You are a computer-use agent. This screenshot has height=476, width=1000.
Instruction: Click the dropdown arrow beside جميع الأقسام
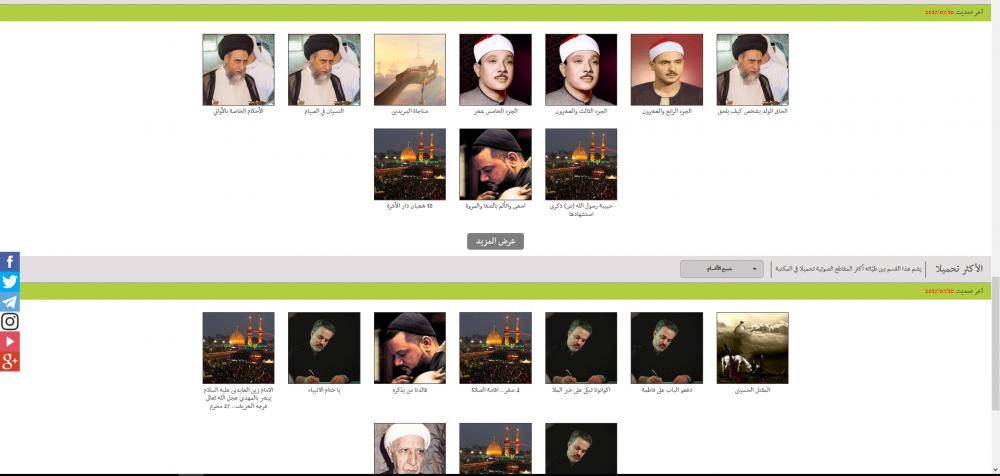tap(755, 269)
